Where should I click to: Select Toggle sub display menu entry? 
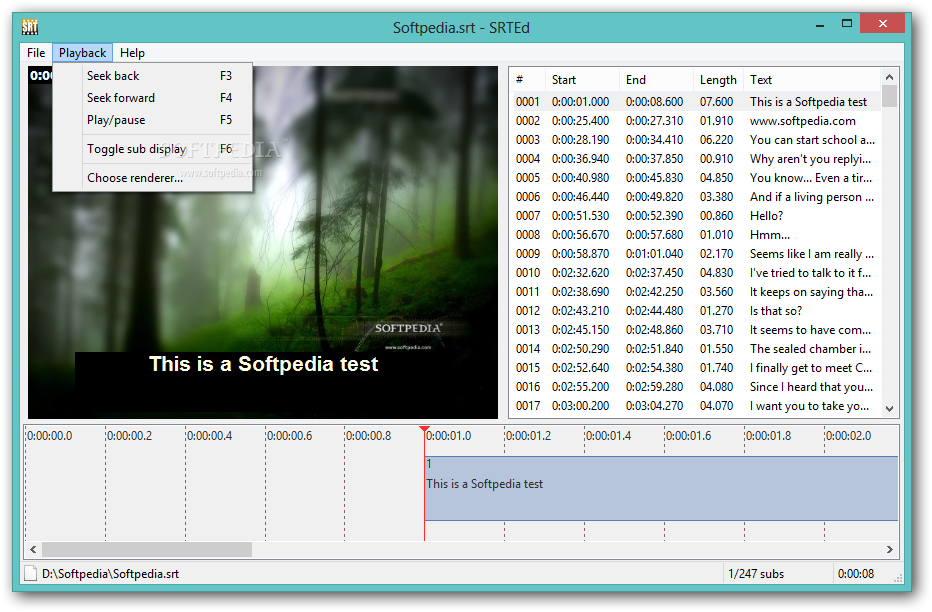pyautogui.click(x=153, y=149)
